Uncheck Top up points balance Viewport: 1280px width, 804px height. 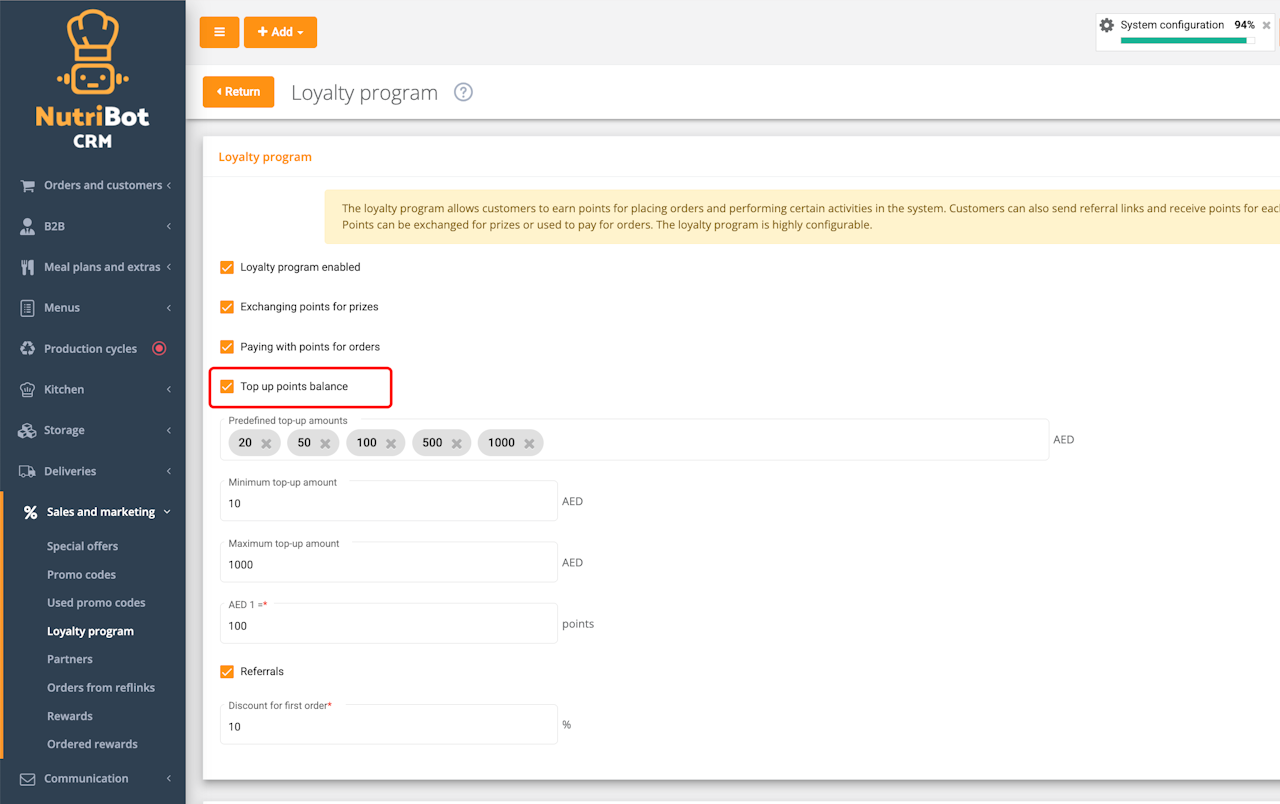click(227, 386)
